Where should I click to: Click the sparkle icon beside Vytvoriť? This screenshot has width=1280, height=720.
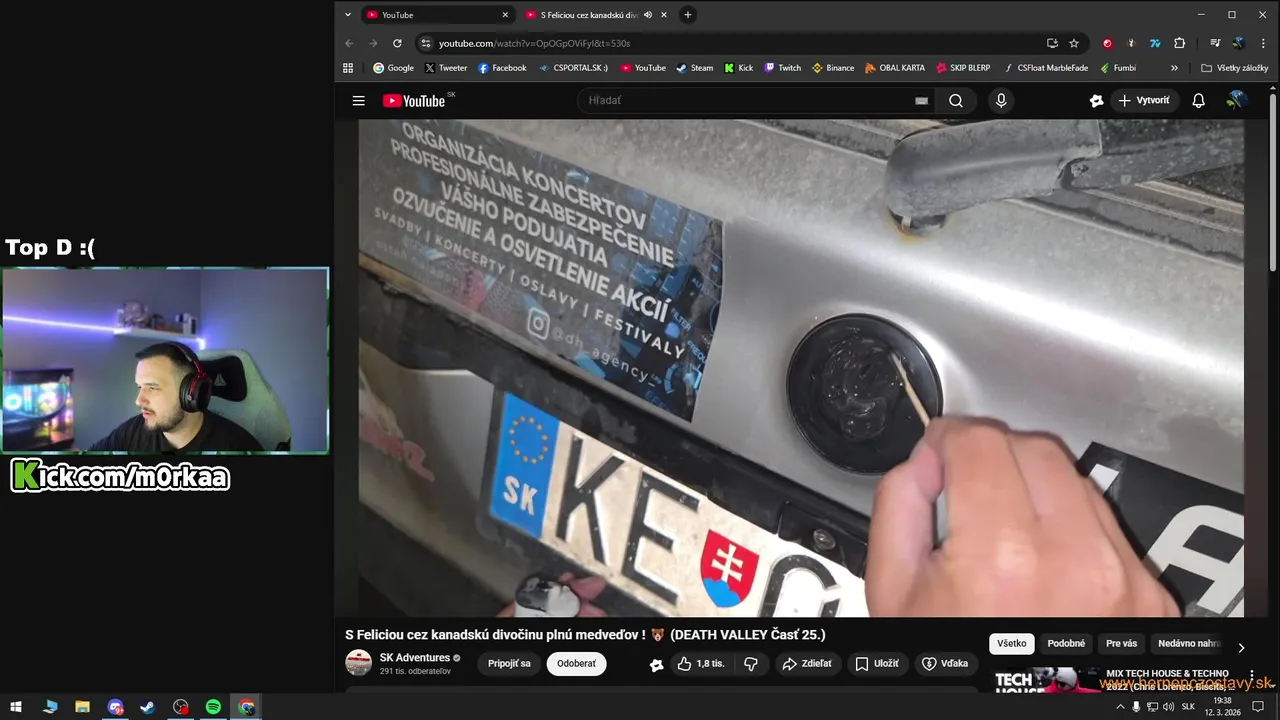pos(1096,100)
